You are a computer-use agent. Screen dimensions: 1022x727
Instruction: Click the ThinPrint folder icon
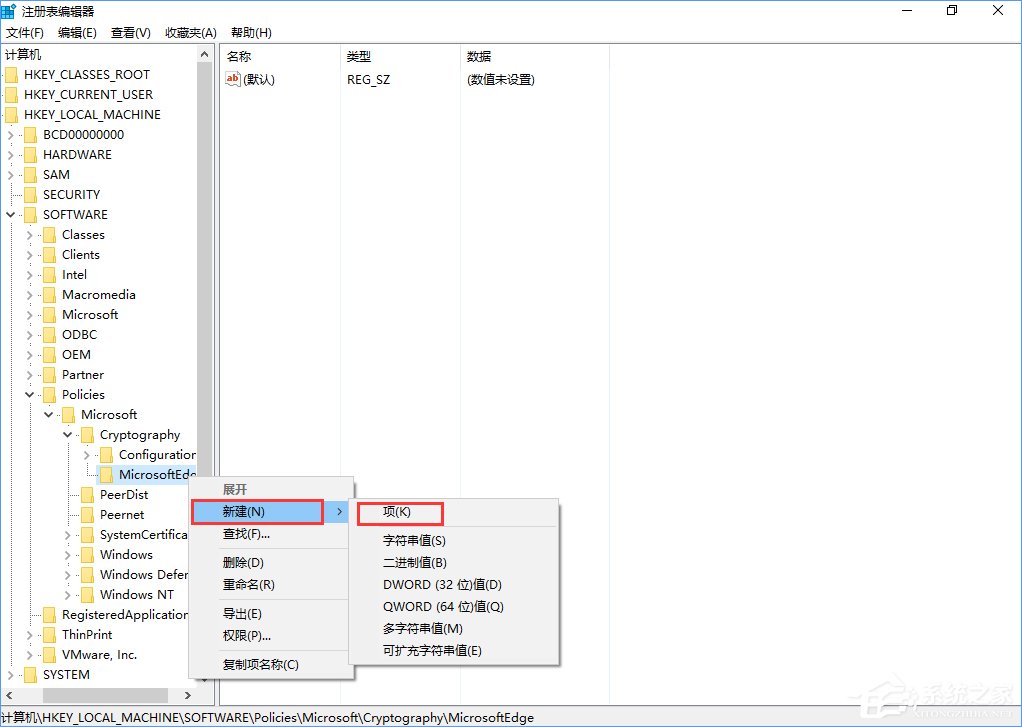pos(51,634)
